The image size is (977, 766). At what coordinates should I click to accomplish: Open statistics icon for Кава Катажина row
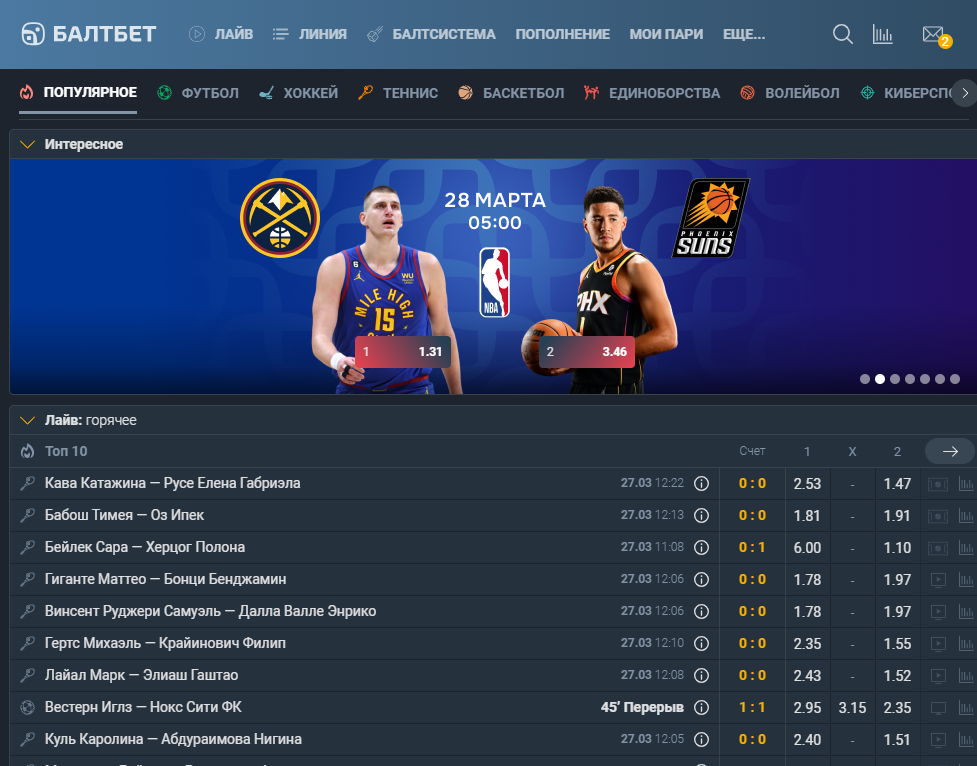pyautogui.click(x=966, y=484)
